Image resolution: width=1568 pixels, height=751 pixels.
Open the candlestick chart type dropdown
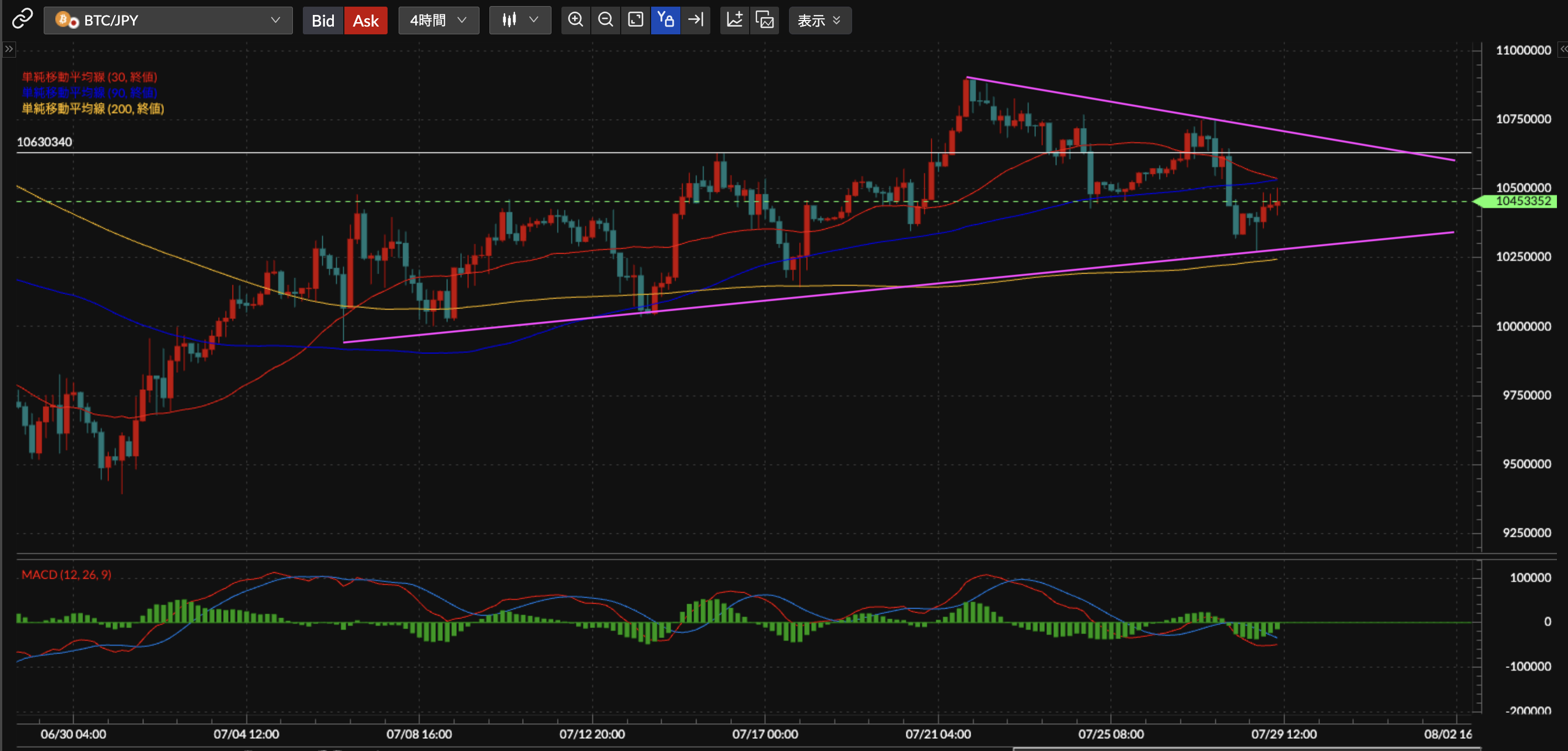click(520, 20)
